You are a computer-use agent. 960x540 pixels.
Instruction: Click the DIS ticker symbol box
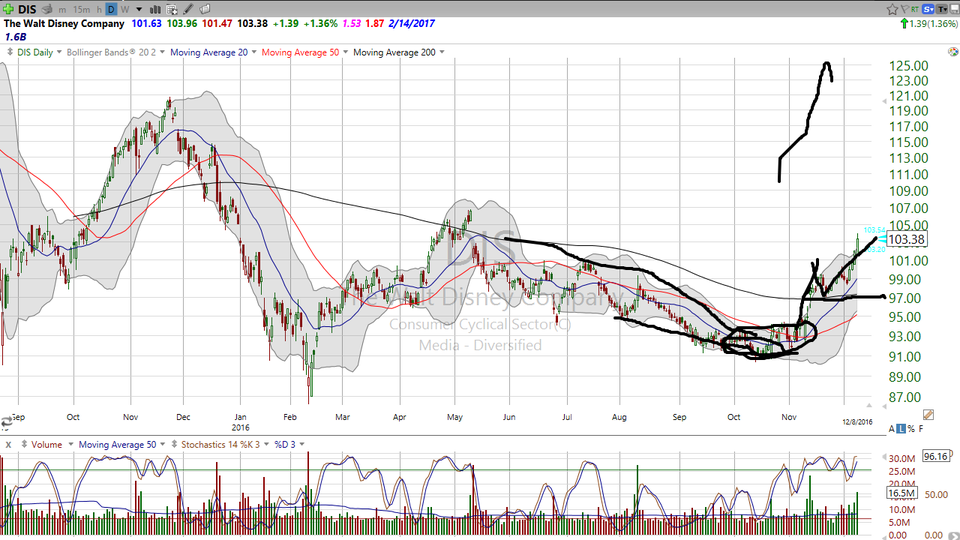pos(28,9)
